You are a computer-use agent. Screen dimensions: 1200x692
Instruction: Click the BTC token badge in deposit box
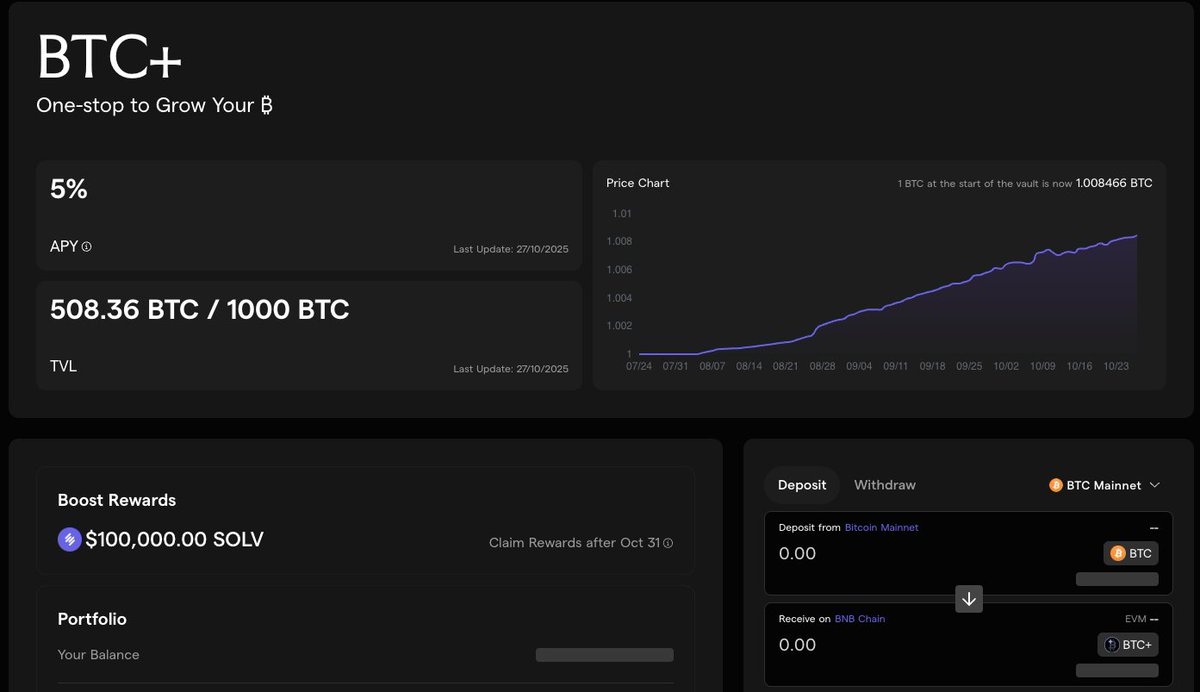(x=1131, y=553)
